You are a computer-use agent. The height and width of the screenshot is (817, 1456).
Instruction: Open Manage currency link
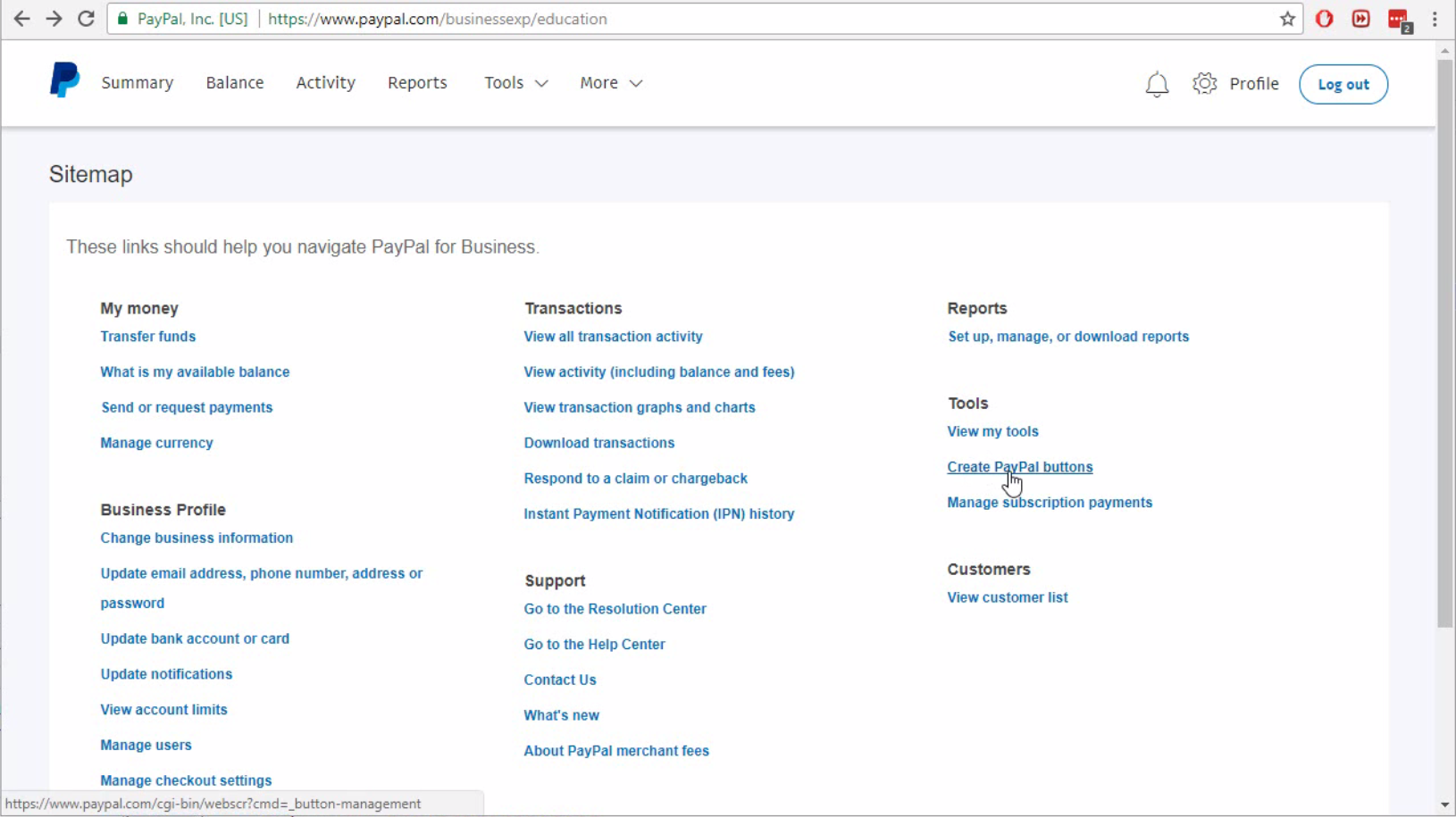tap(156, 443)
